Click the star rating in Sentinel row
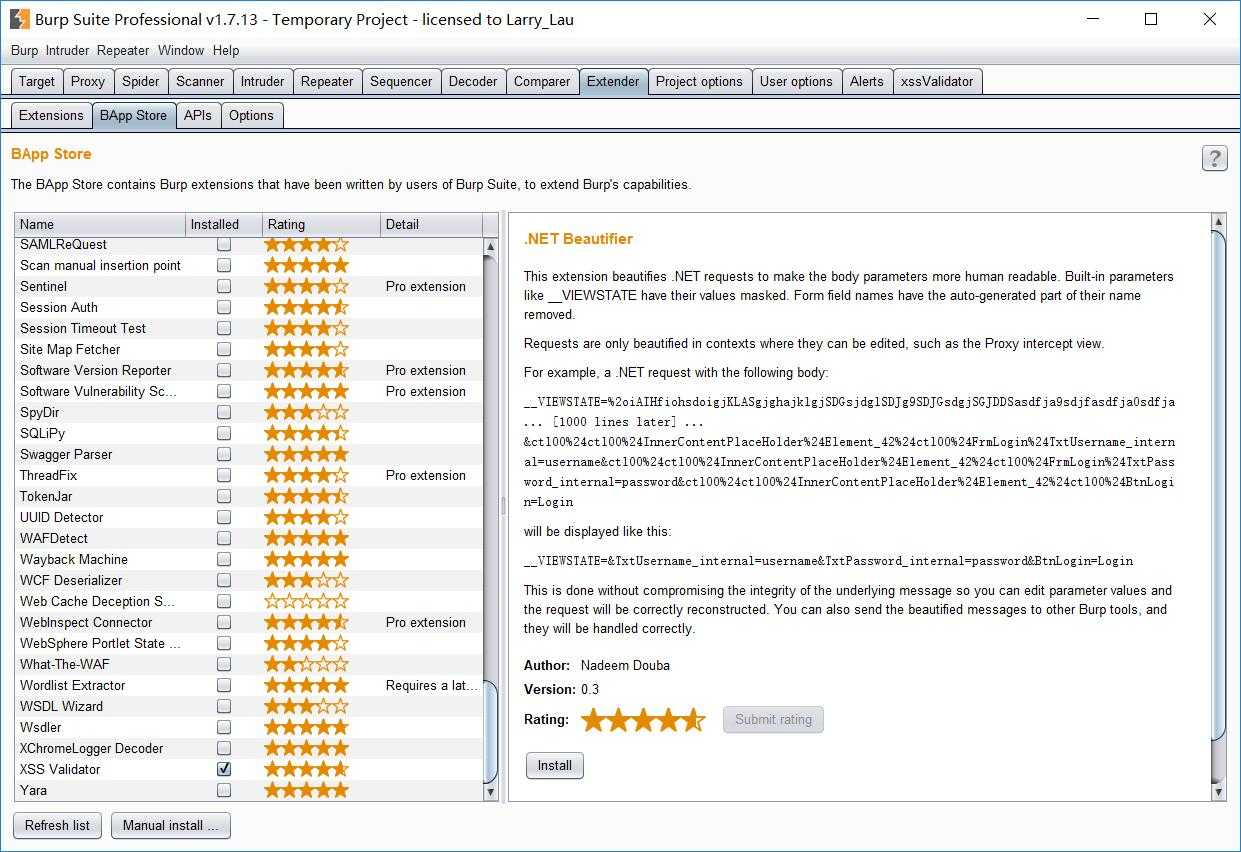The width and height of the screenshot is (1241, 852). [306, 286]
